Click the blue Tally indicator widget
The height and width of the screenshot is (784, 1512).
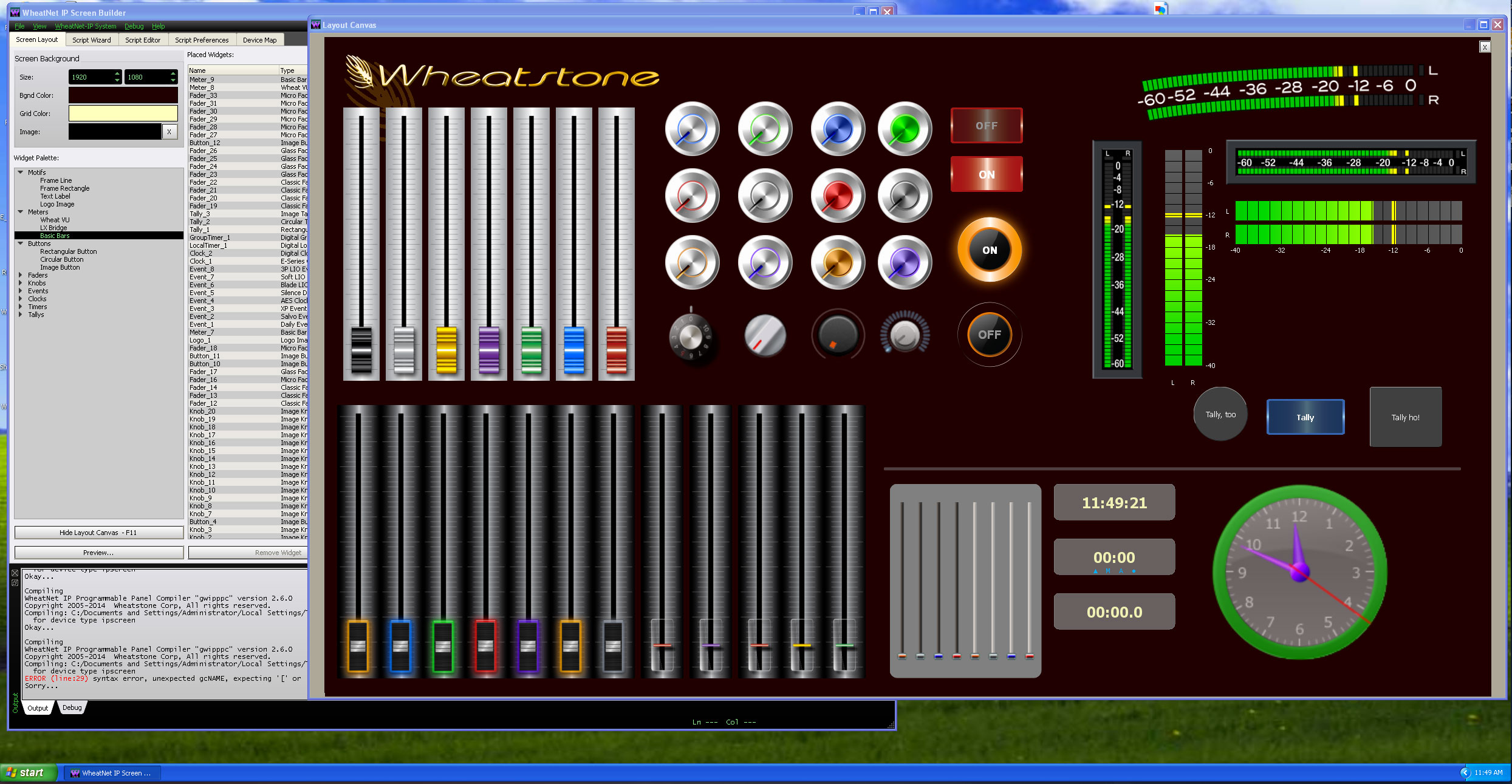1305,417
